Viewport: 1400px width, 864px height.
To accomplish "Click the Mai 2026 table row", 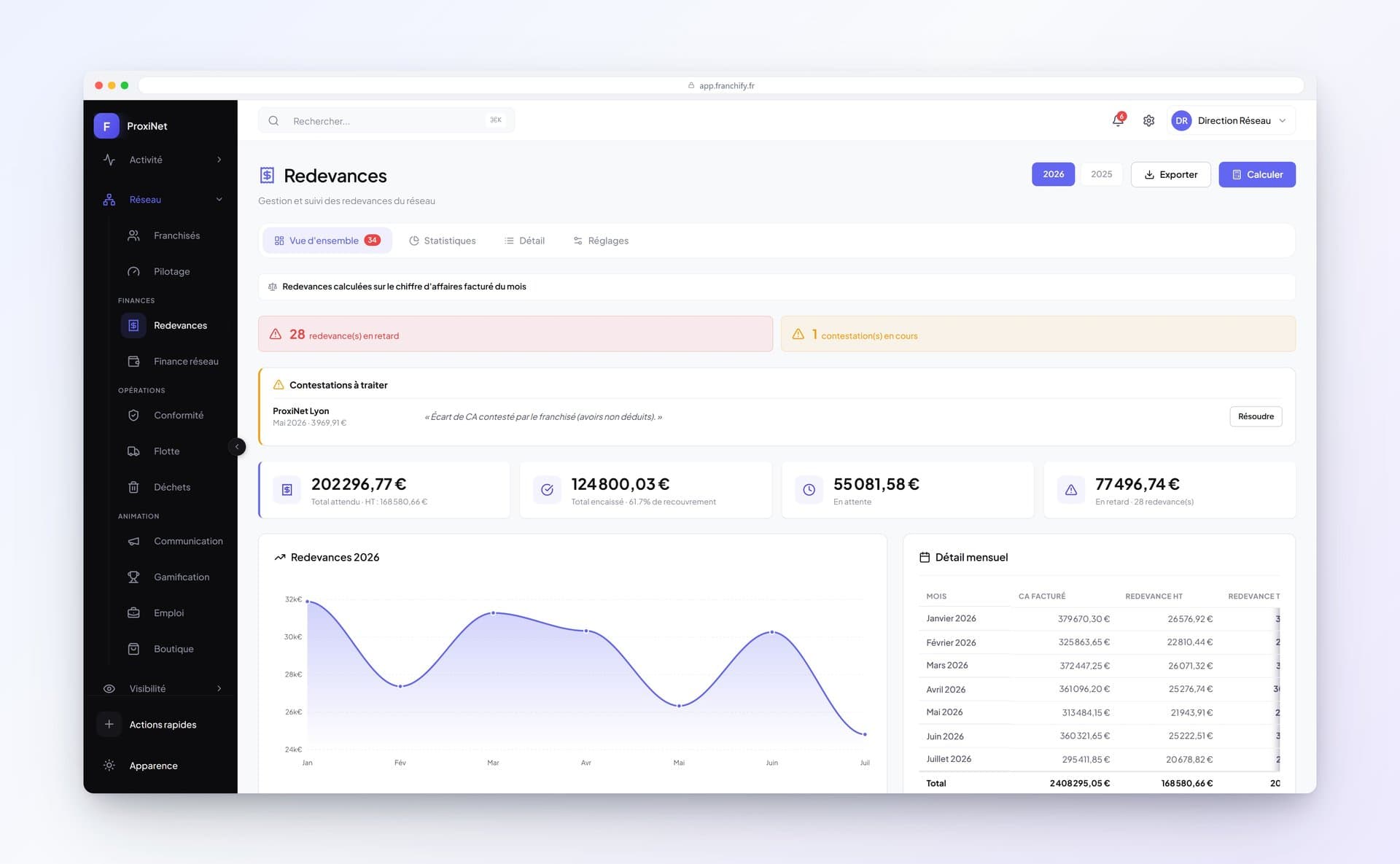I will click(1099, 712).
